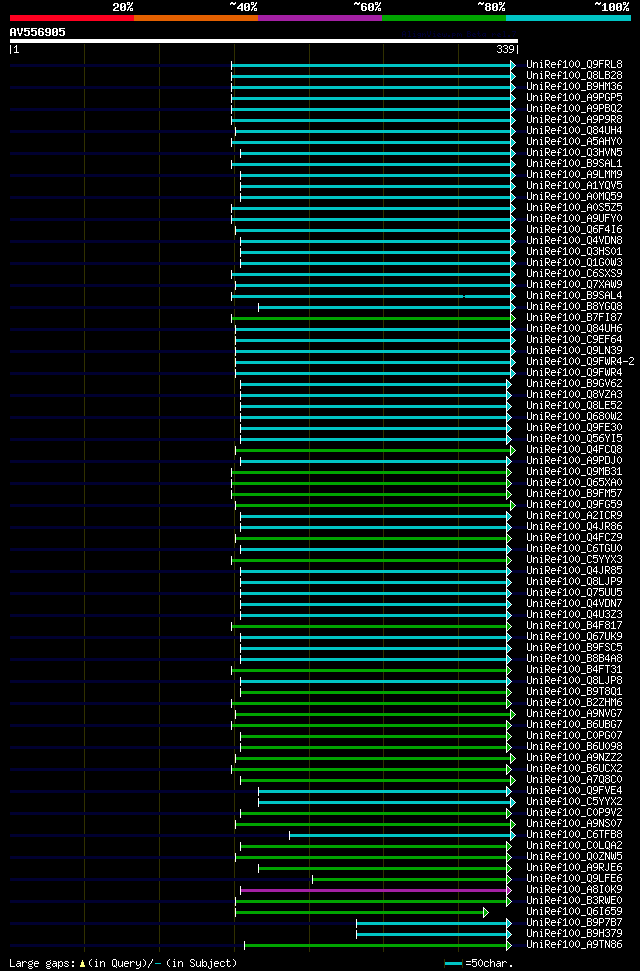Screen dimensions: 640x971
Task: Click the =50char. scale bar legend
Action: [x=479, y=963]
